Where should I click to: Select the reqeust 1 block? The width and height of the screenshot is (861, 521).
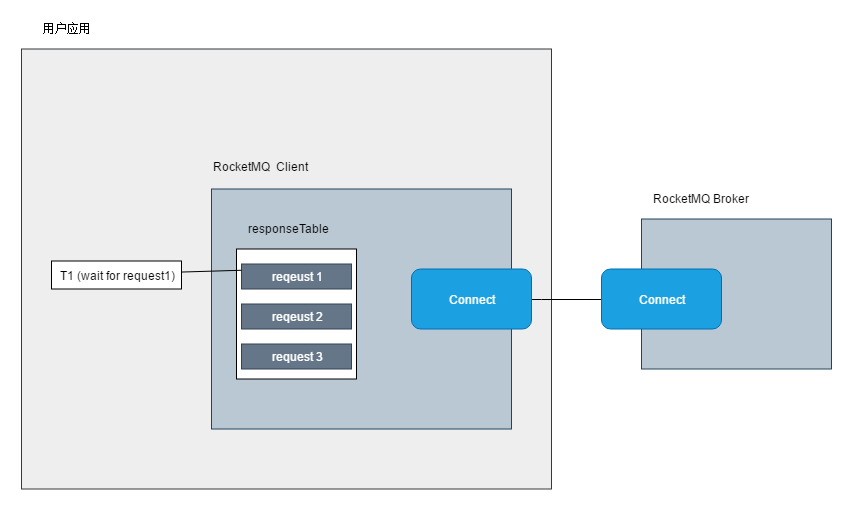(x=297, y=276)
